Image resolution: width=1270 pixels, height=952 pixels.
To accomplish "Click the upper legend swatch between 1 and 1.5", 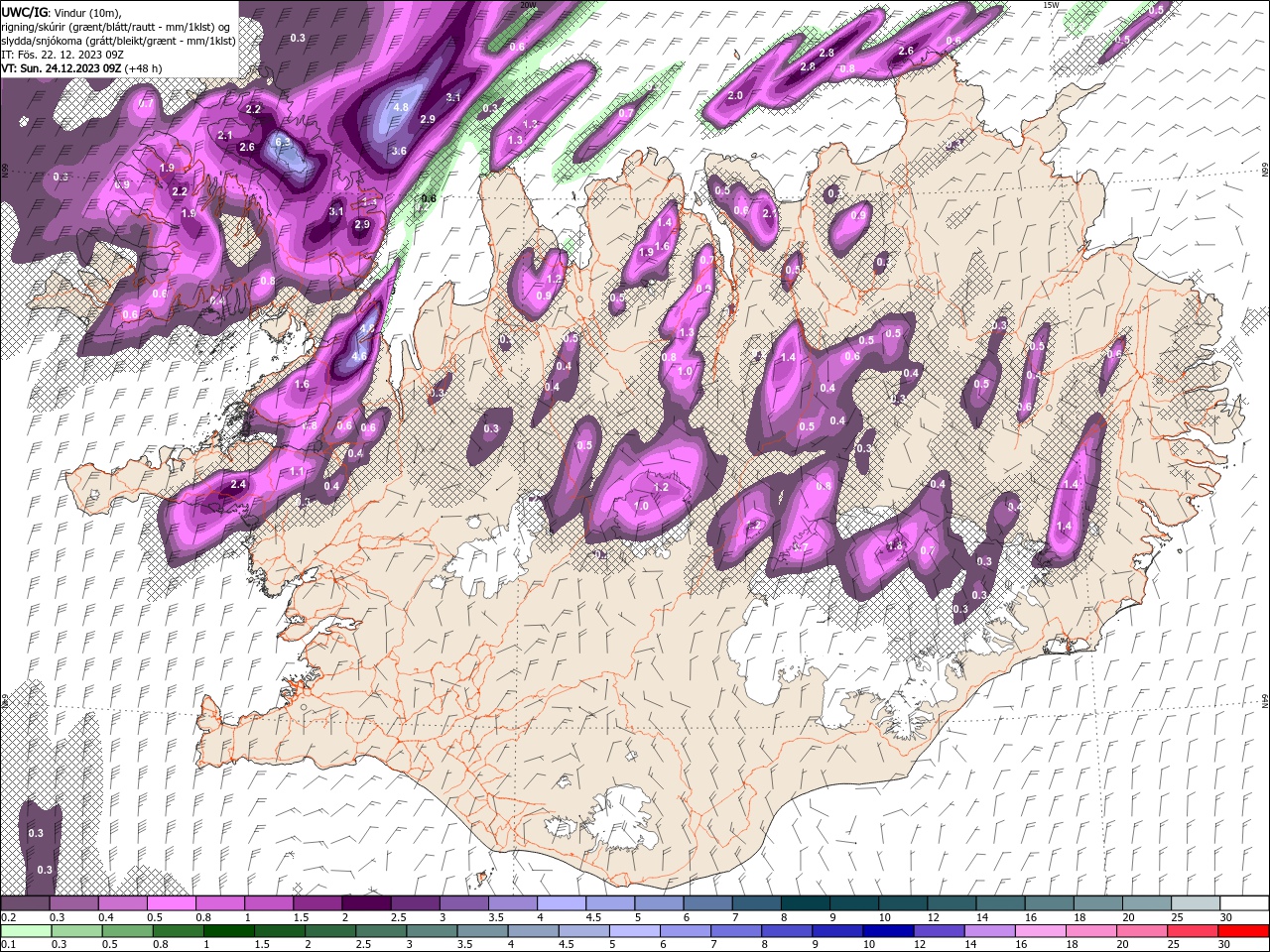I will pos(268,903).
